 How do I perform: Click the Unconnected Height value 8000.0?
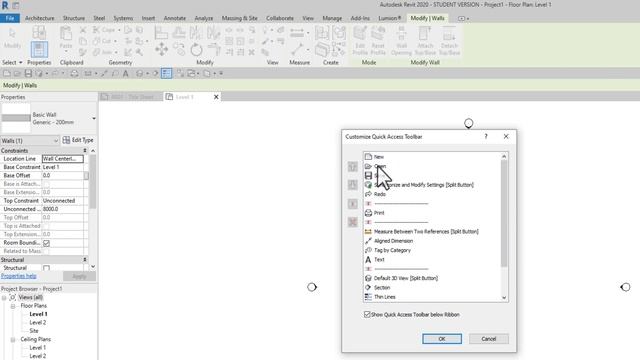pos(63,209)
